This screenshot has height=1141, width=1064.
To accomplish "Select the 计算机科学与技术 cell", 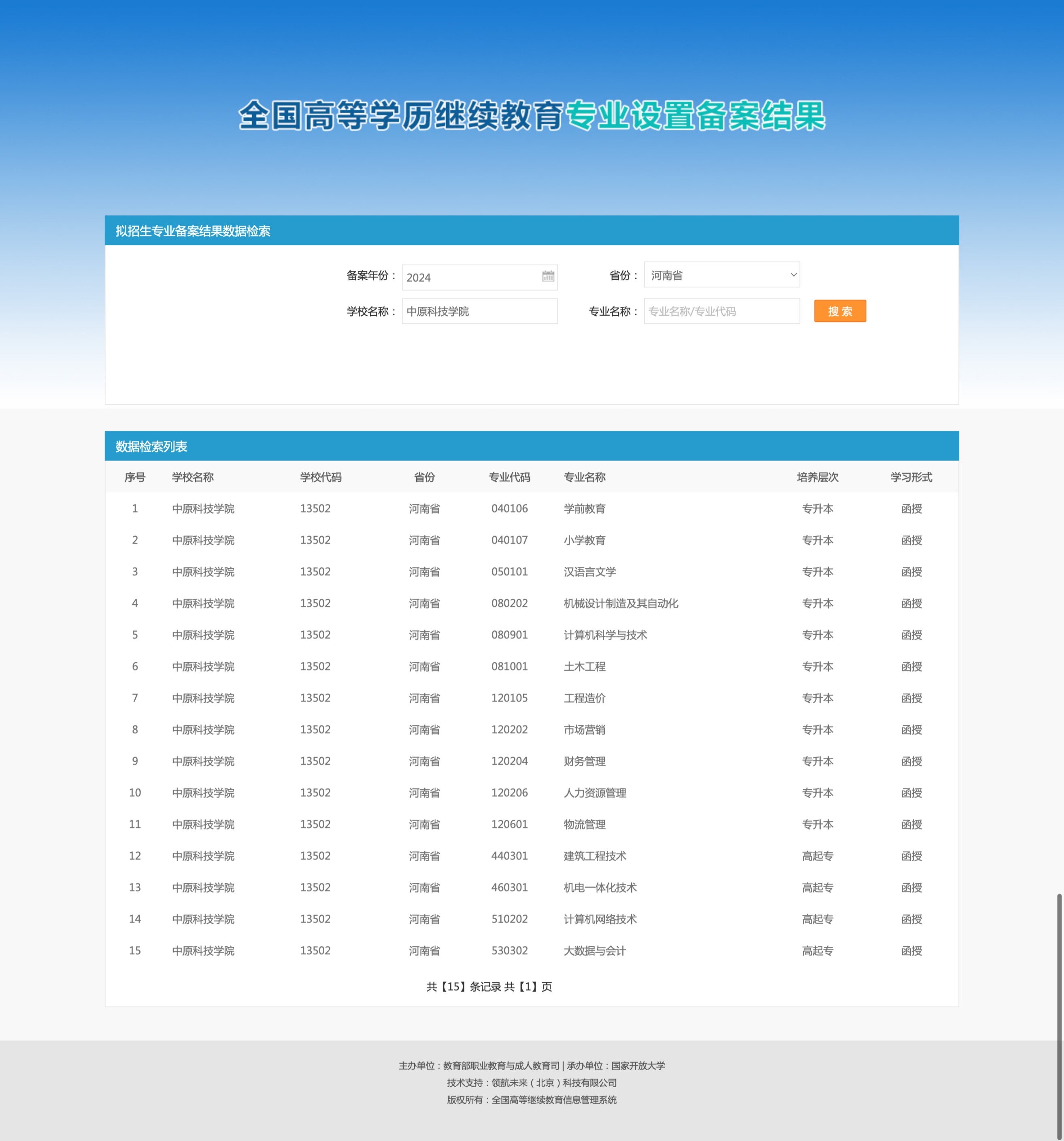I will coord(605,635).
